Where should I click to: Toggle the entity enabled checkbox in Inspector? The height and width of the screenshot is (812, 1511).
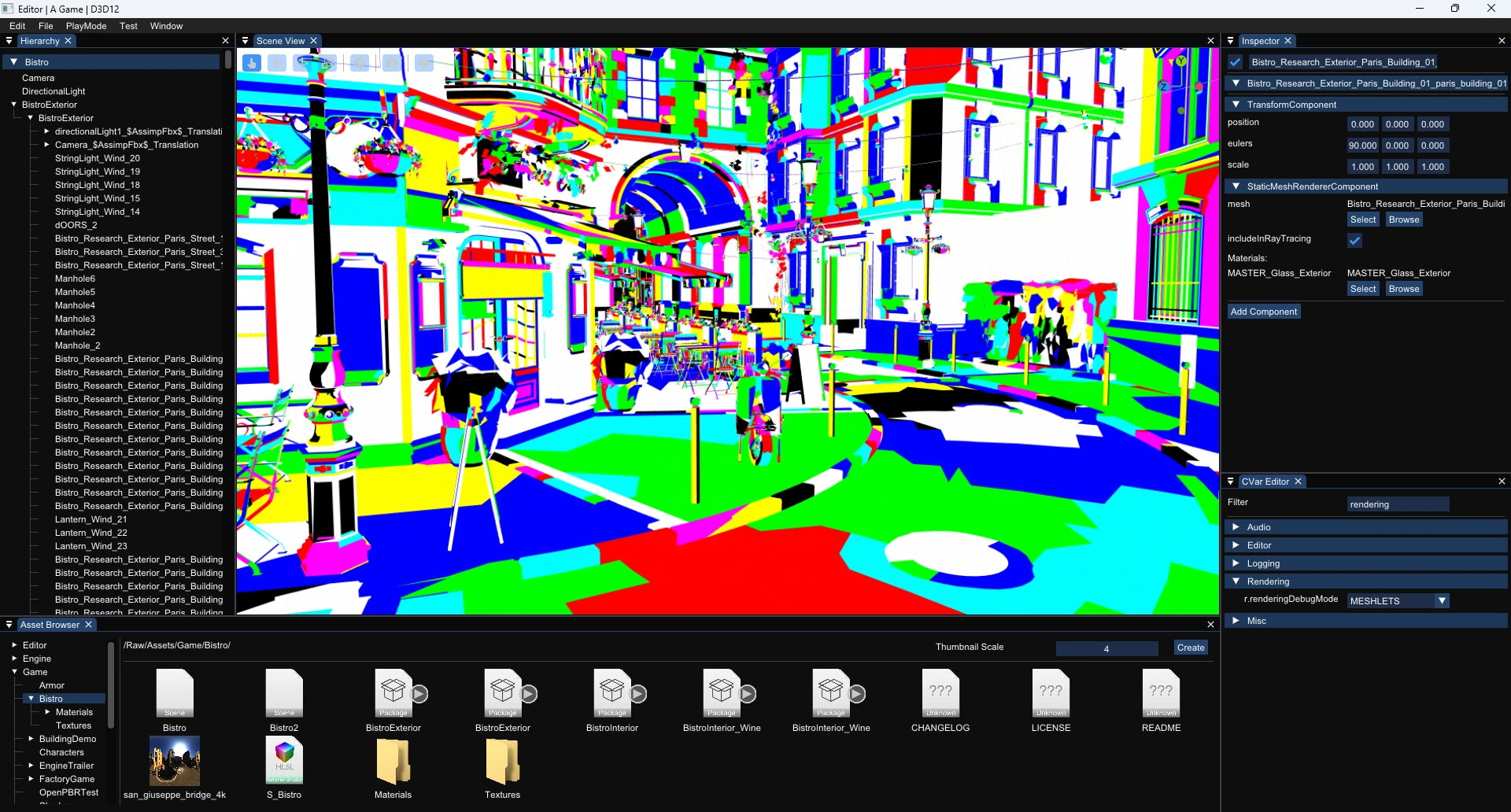[x=1236, y=62]
